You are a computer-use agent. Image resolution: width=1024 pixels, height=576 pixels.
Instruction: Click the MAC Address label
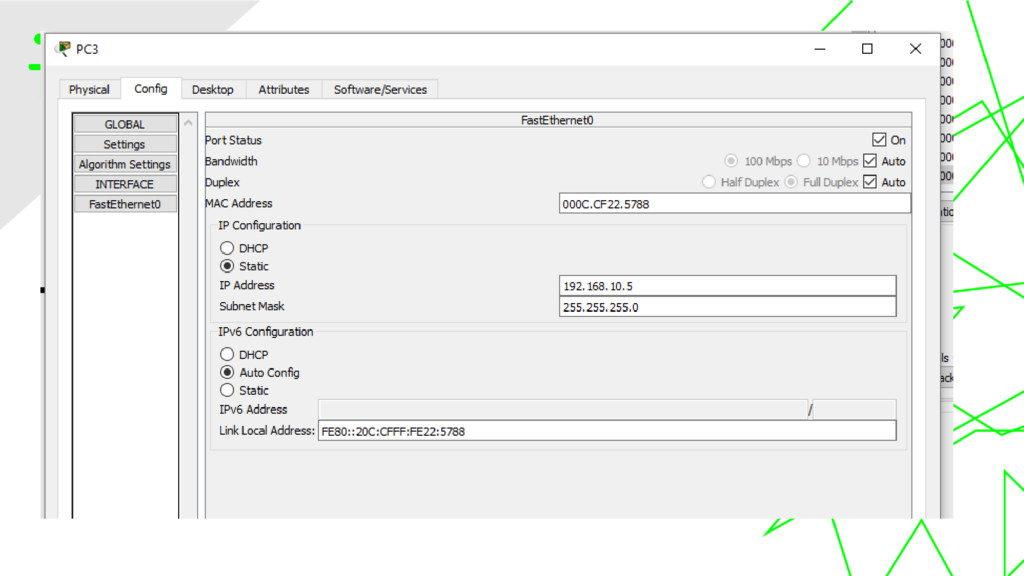(239, 204)
